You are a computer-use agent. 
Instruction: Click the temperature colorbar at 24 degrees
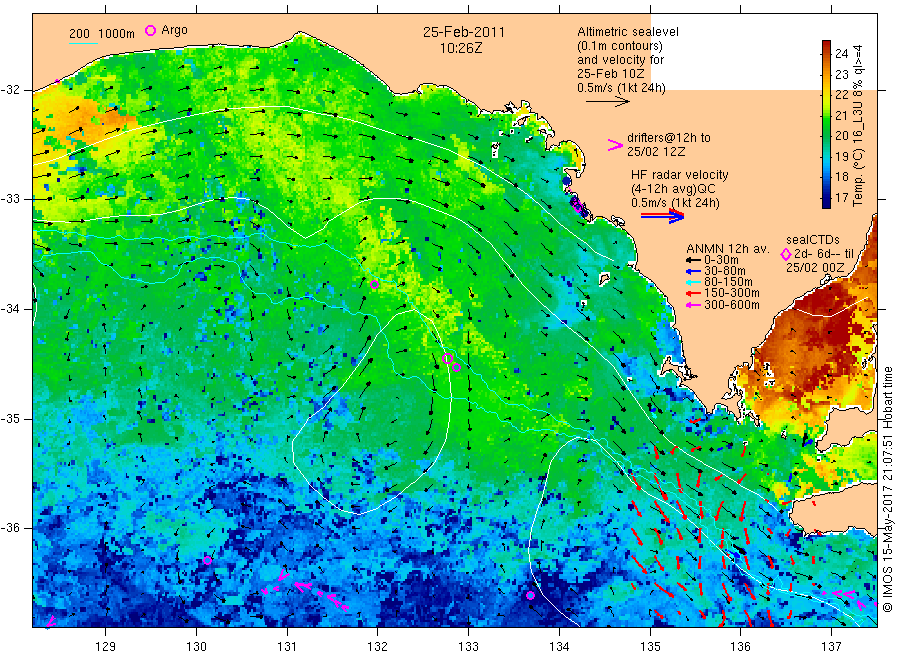826,53
